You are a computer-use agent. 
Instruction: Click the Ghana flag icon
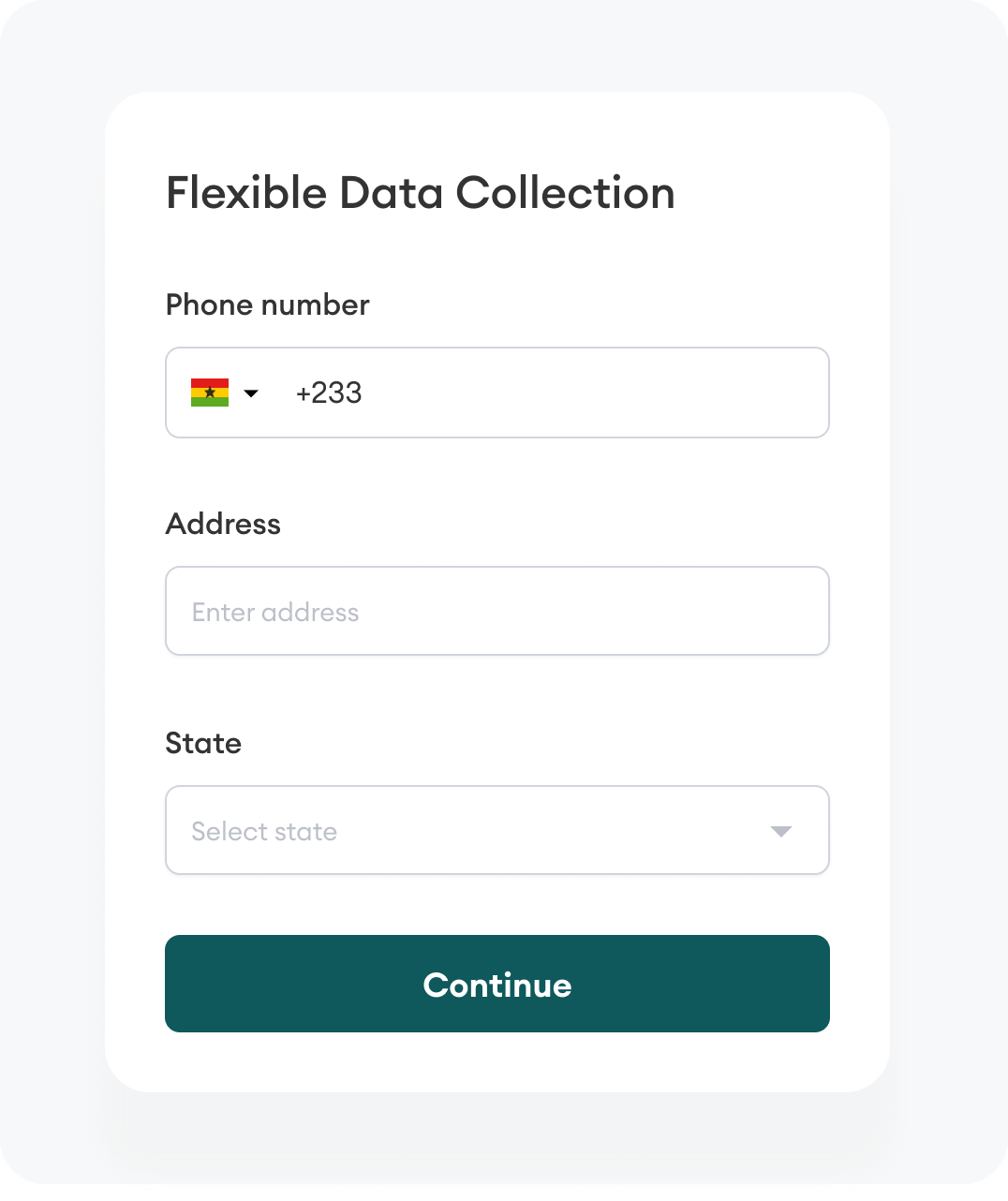pos(210,393)
